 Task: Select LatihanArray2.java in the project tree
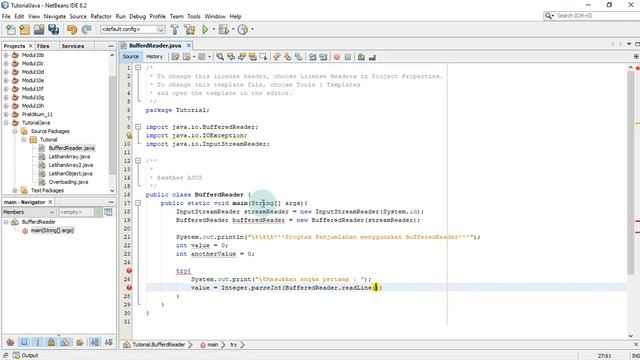point(71,165)
